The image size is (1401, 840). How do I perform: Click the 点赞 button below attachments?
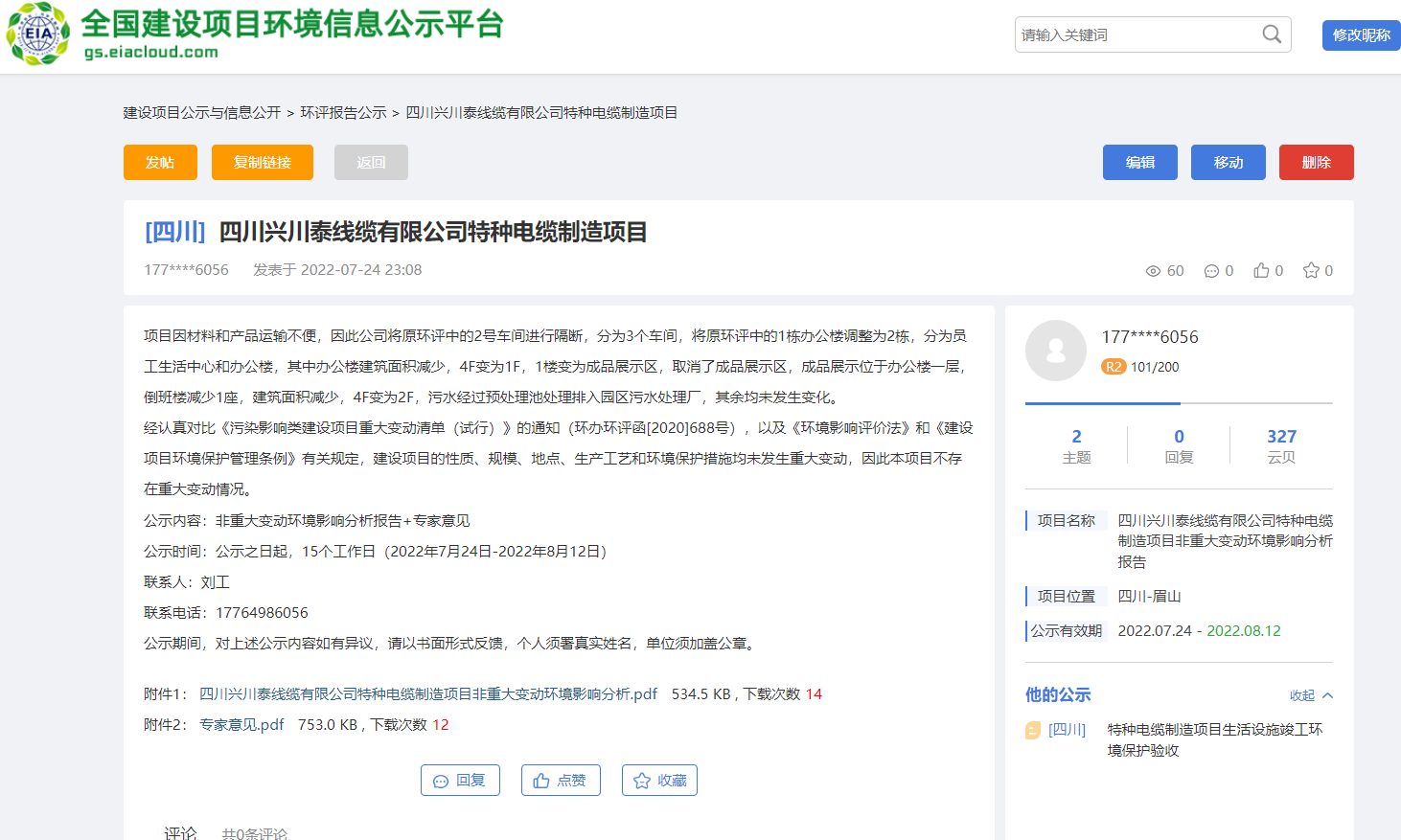point(561,781)
